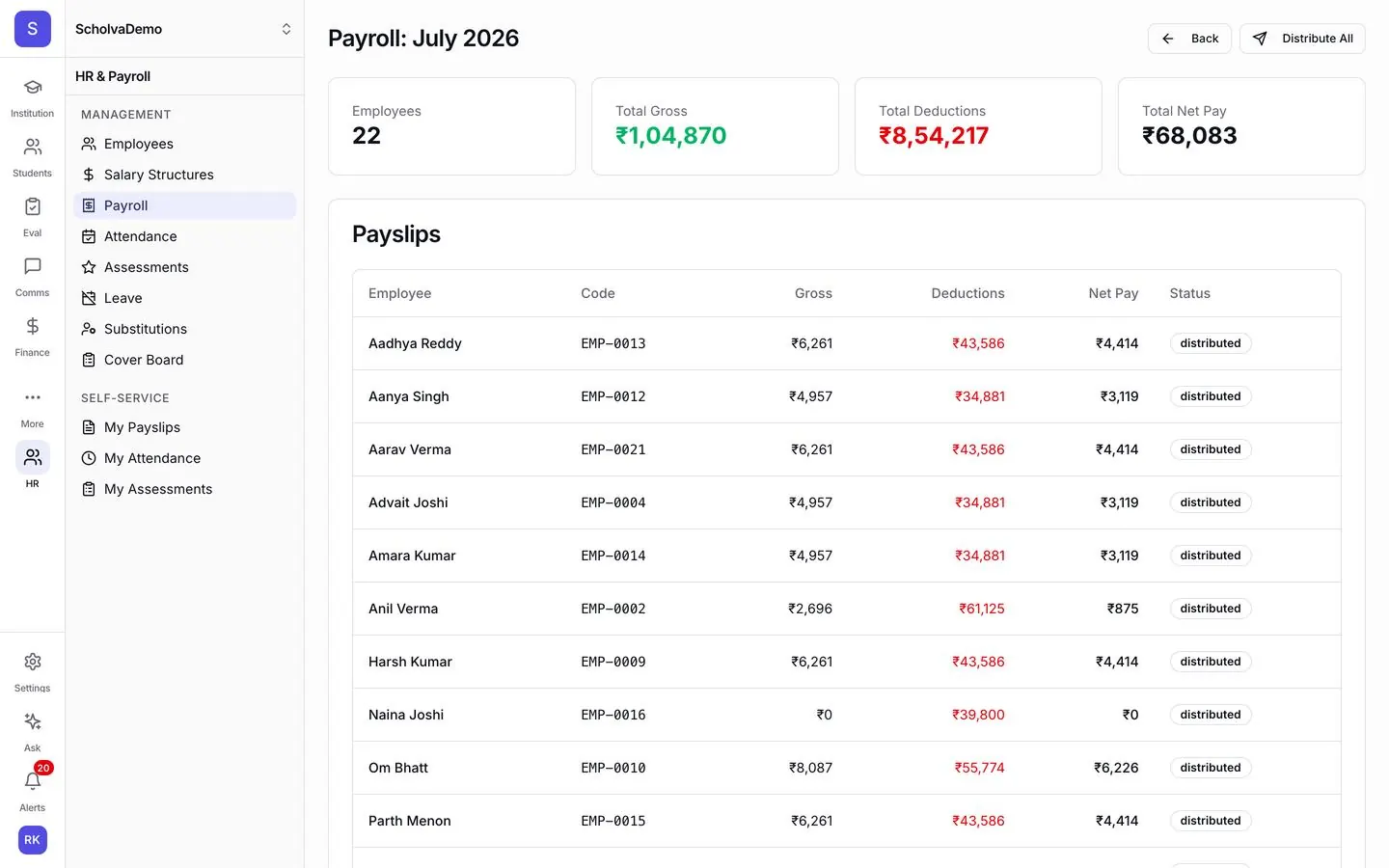Click the ₹8,087 gross value

pos(810,768)
